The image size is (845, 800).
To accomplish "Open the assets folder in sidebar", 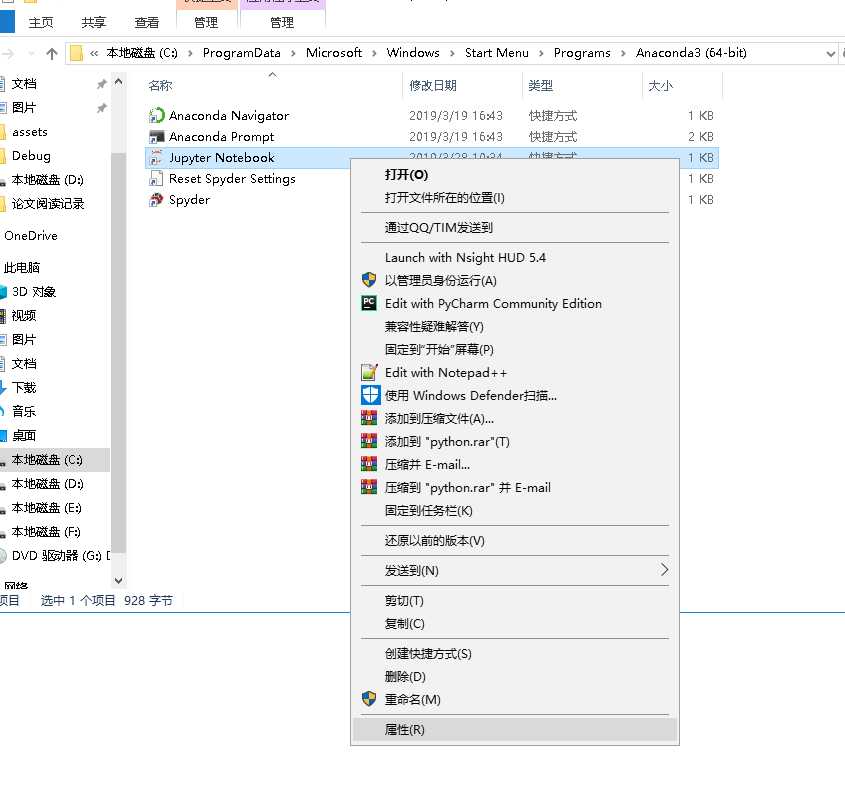I will (x=30, y=132).
